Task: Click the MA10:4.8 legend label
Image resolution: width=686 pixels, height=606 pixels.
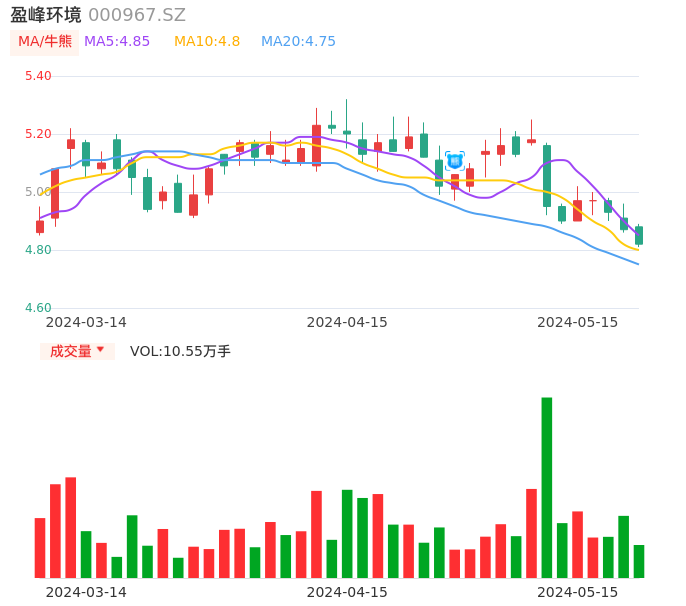Action: click(207, 42)
